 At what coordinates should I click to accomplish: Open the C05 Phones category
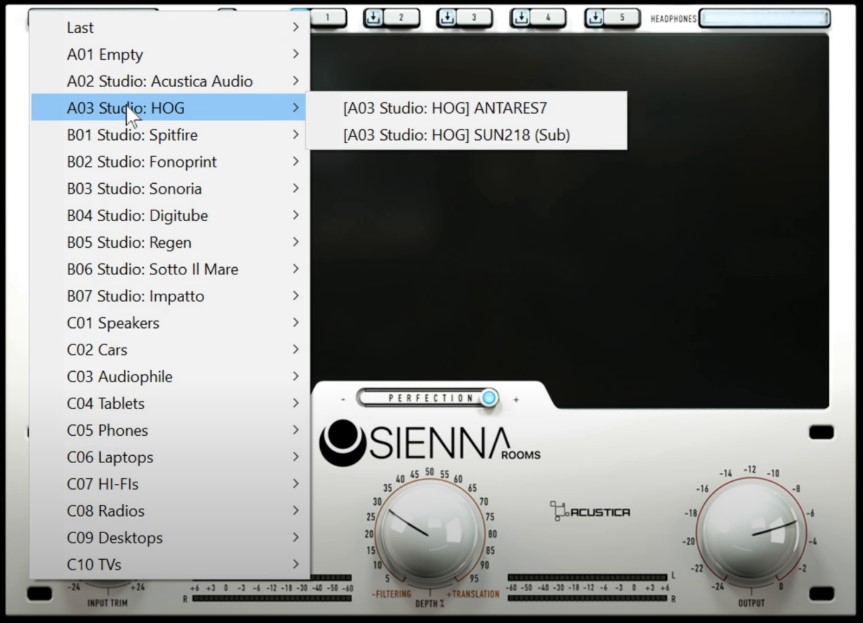click(170, 430)
